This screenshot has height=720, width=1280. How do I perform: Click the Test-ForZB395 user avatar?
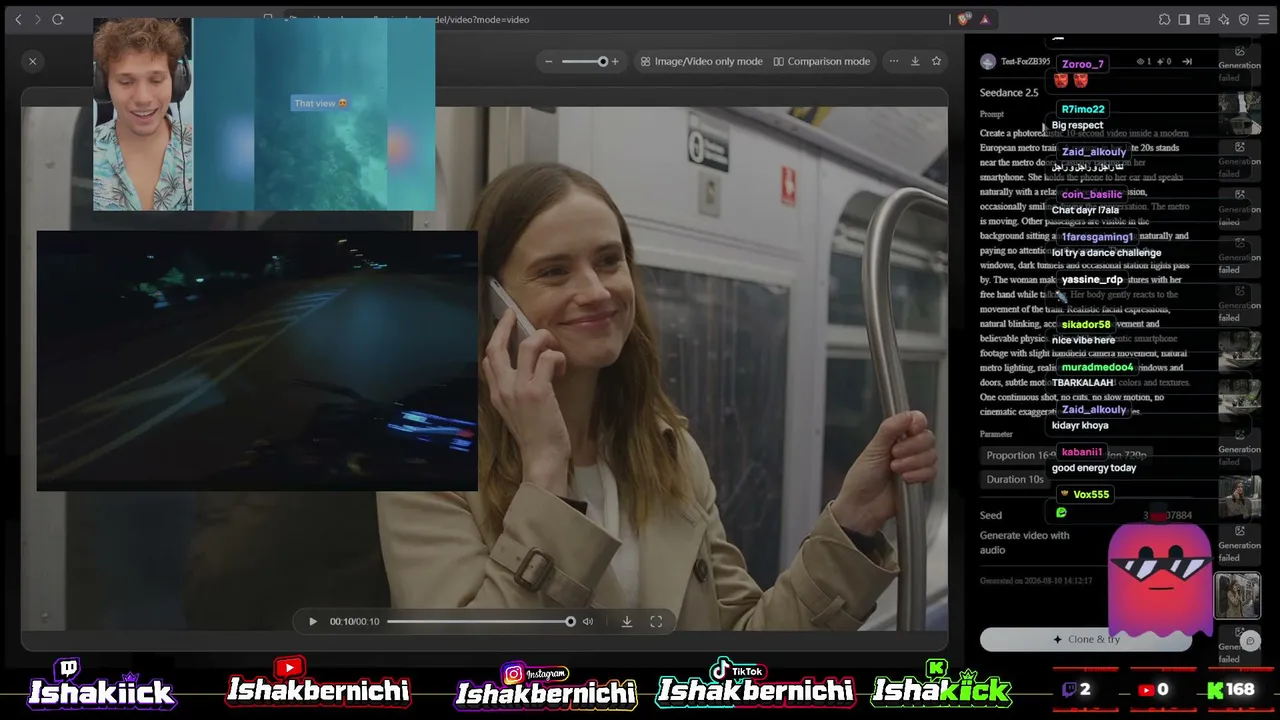988,61
